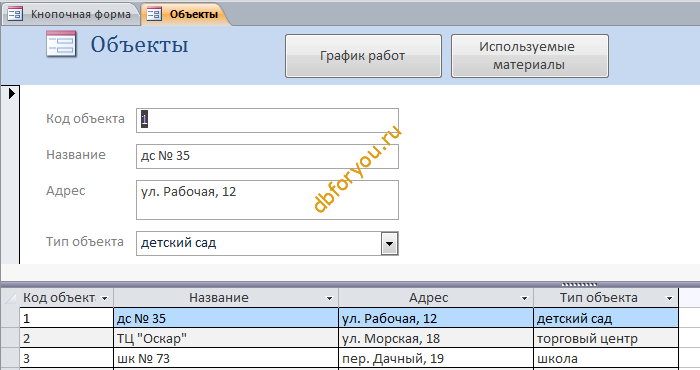Click the Адрес label in the form
Screen dimensions: 700x370
pos(66,191)
